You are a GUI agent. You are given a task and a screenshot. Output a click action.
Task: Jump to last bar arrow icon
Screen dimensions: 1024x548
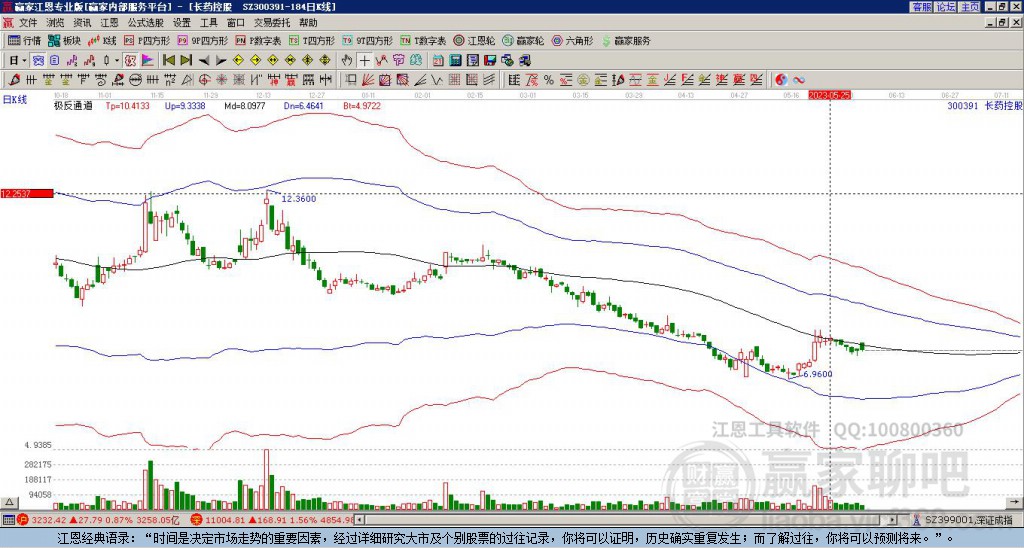(185, 60)
